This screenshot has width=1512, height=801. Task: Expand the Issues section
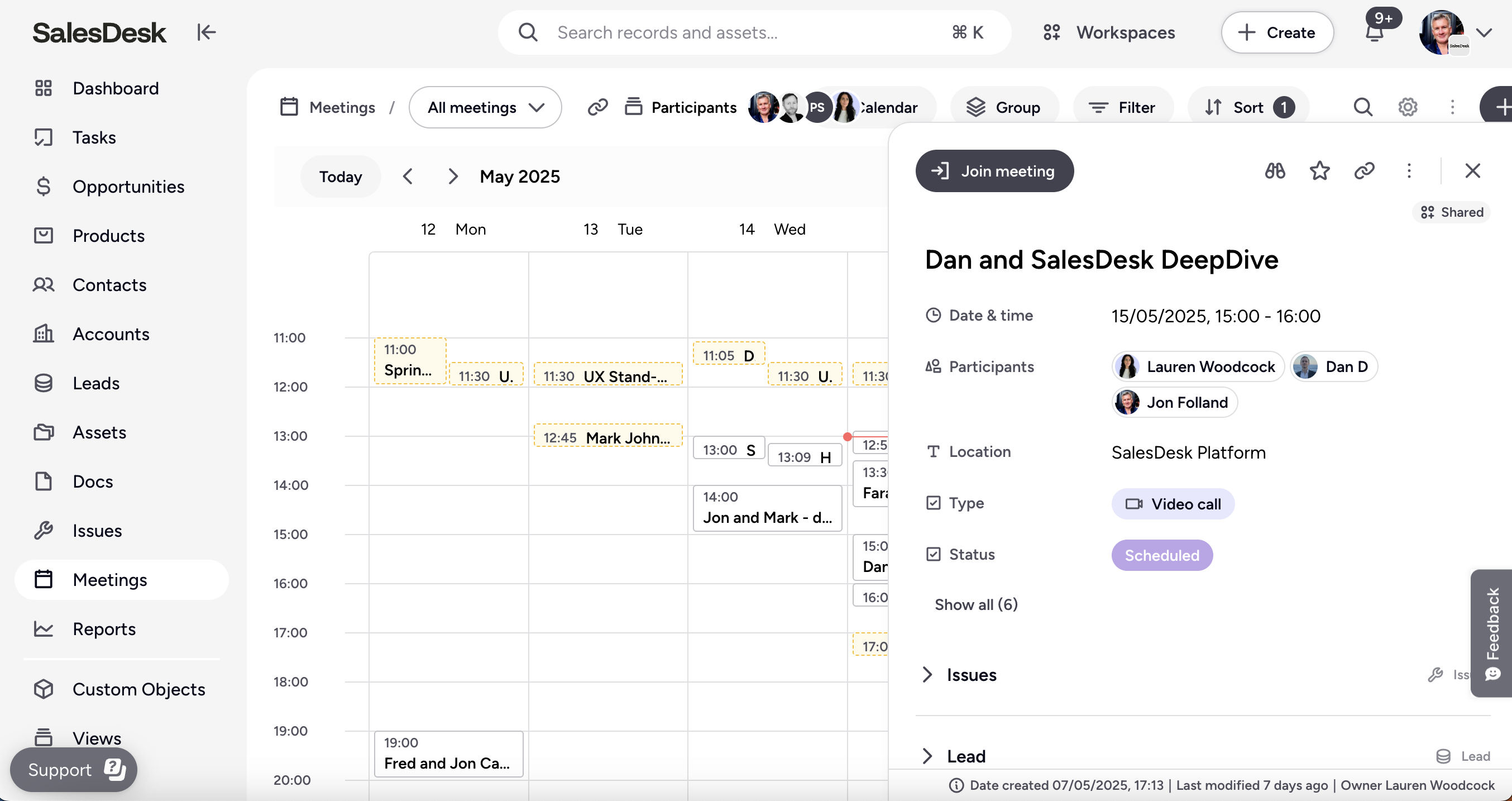(x=927, y=675)
